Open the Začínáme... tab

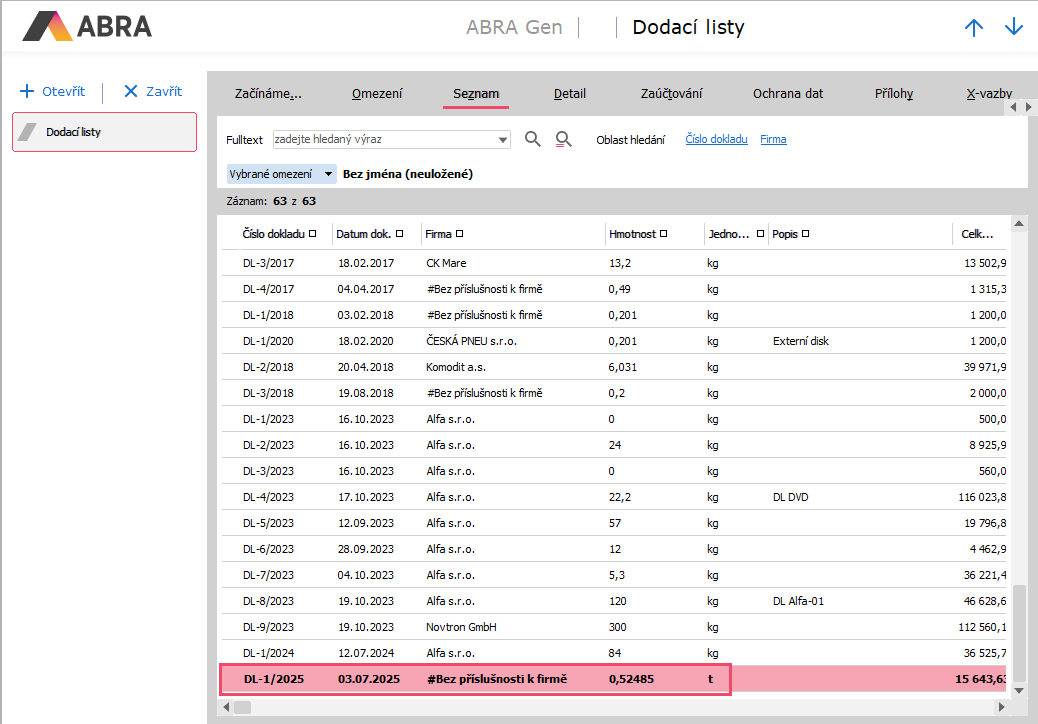(x=268, y=93)
